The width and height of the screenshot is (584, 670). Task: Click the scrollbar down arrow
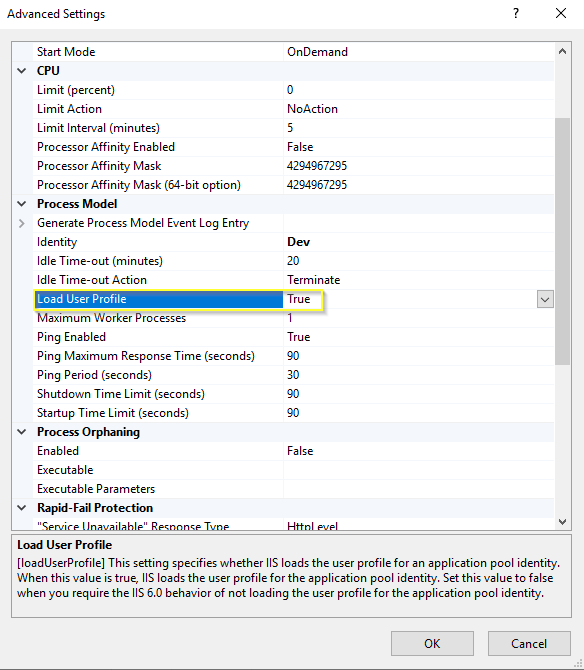pos(563,522)
